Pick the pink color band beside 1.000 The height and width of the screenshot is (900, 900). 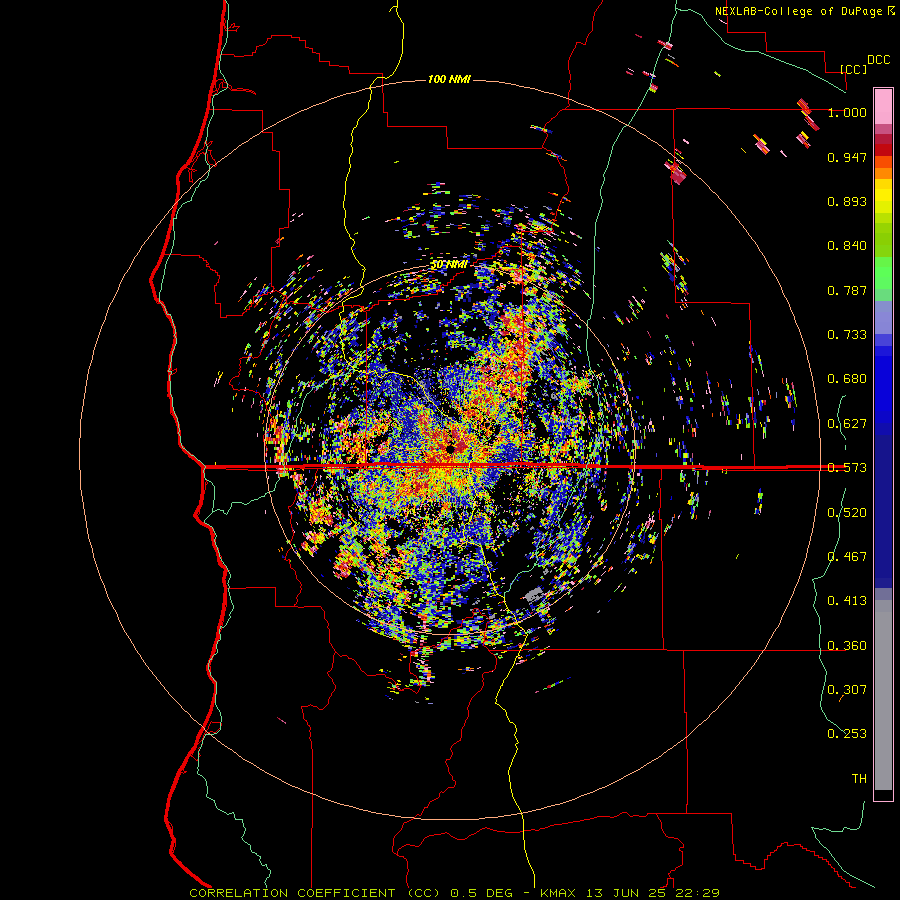coord(883,107)
